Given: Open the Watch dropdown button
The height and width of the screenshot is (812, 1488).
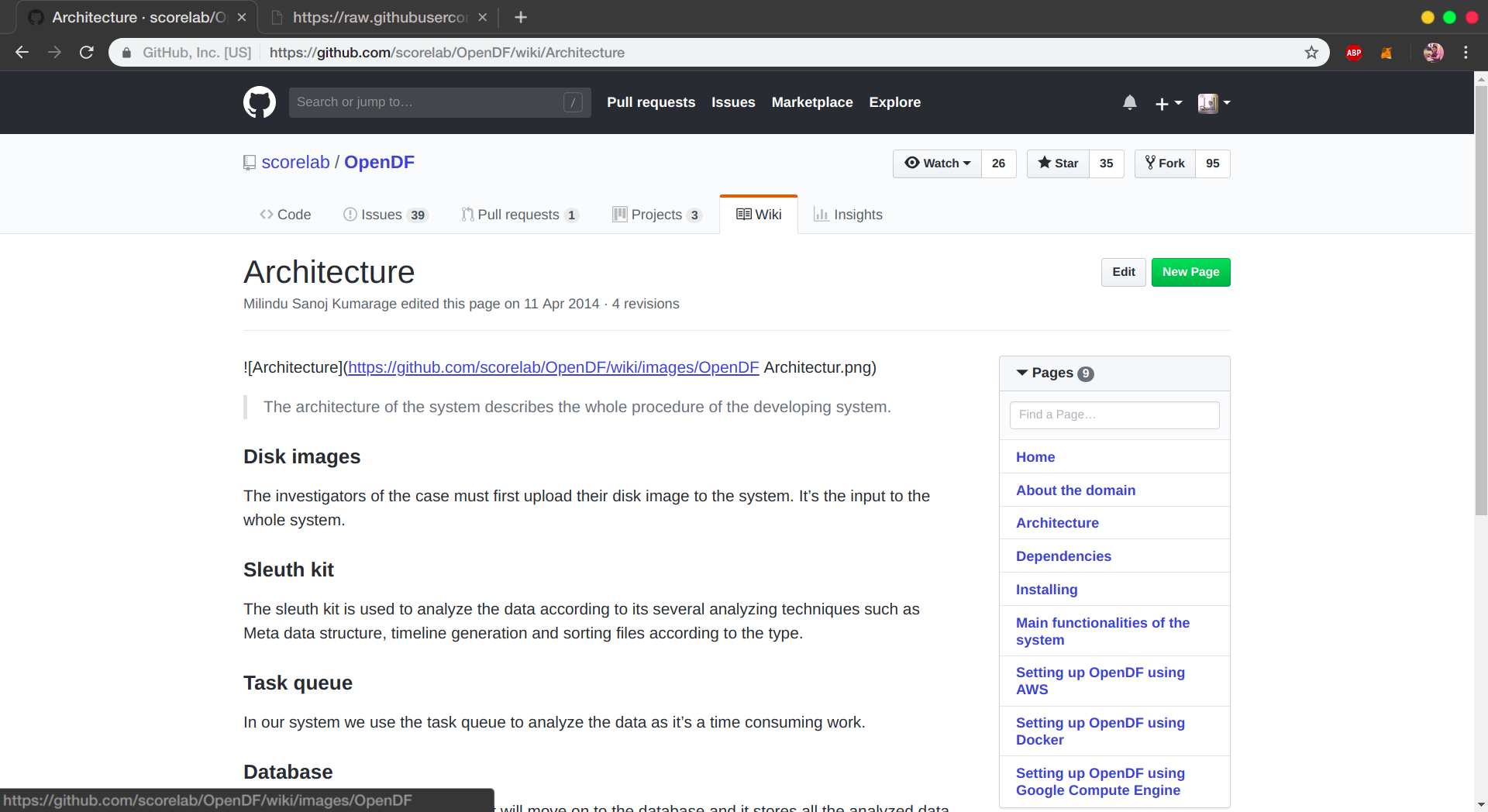Looking at the screenshot, I should (x=937, y=163).
